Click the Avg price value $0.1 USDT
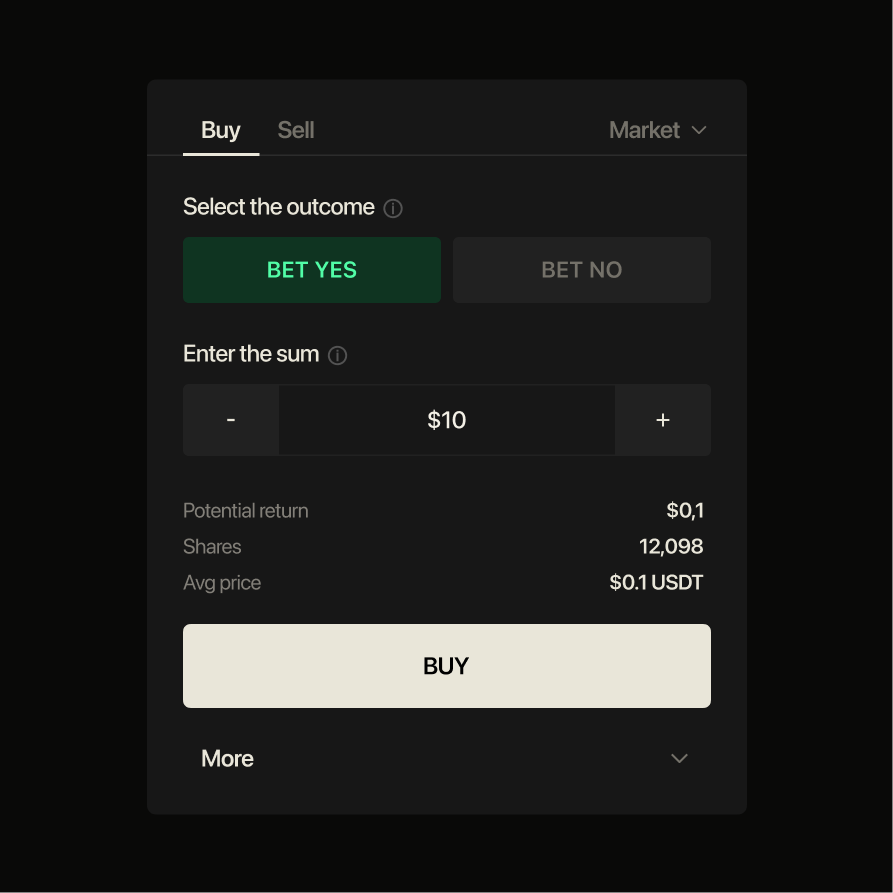893x893 pixels. point(656,582)
